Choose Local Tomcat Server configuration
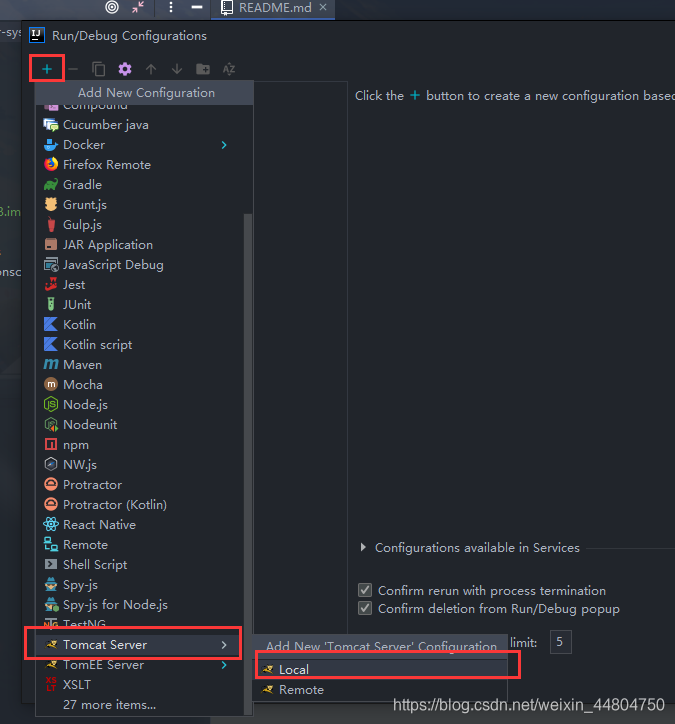Viewport: 675px width, 724px height. coord(381,670)
